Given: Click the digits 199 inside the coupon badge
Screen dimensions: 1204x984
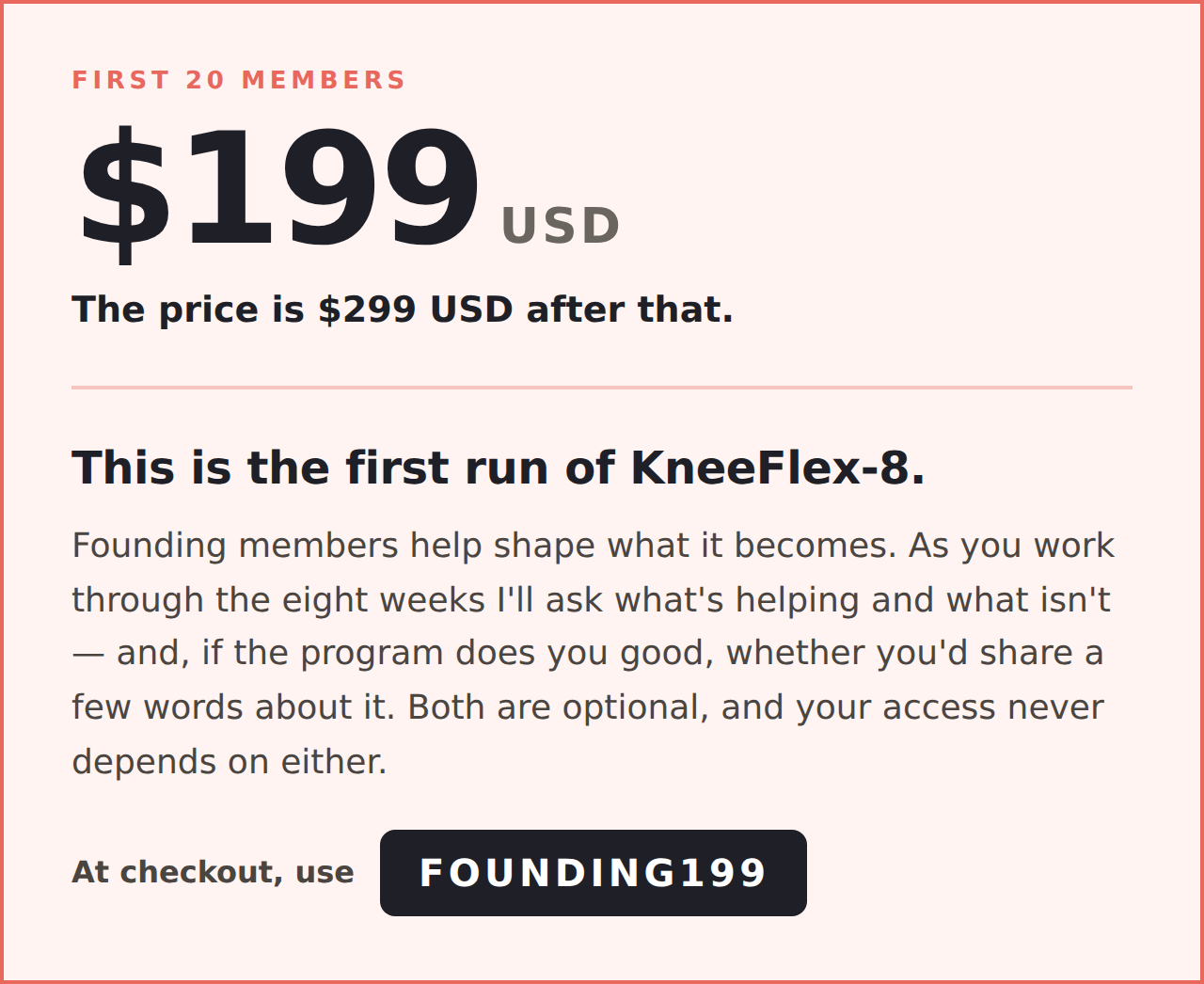Looking at the screenshot, I should coord(723,873).
